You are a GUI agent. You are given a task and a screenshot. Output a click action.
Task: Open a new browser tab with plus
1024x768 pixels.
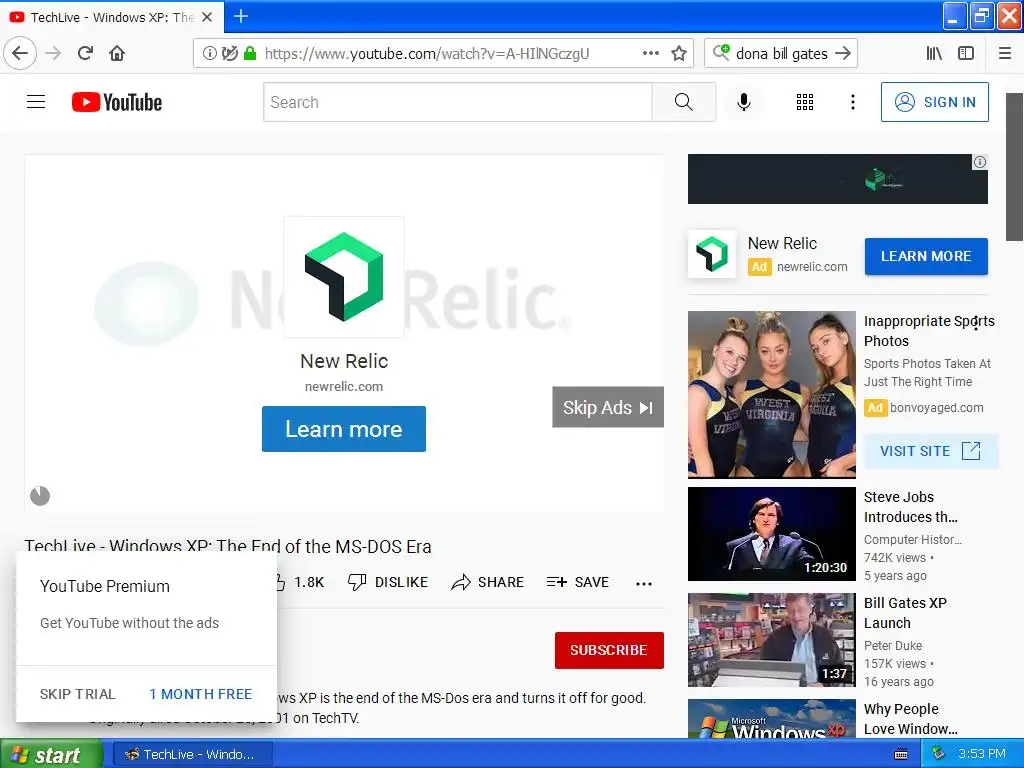pyautogui.click(x=241, y=16)
